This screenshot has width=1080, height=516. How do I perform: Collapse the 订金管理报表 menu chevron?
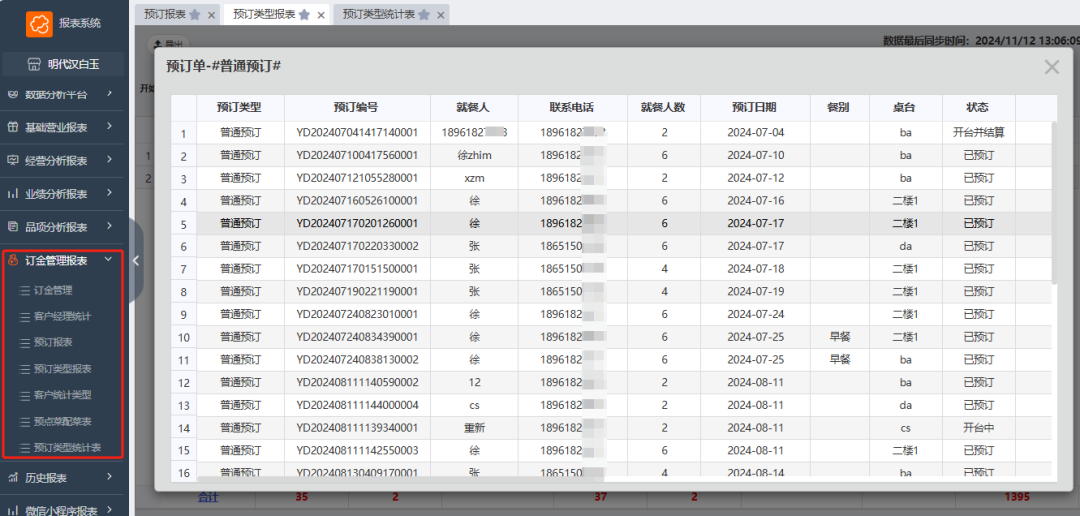(x=108, y=260)
